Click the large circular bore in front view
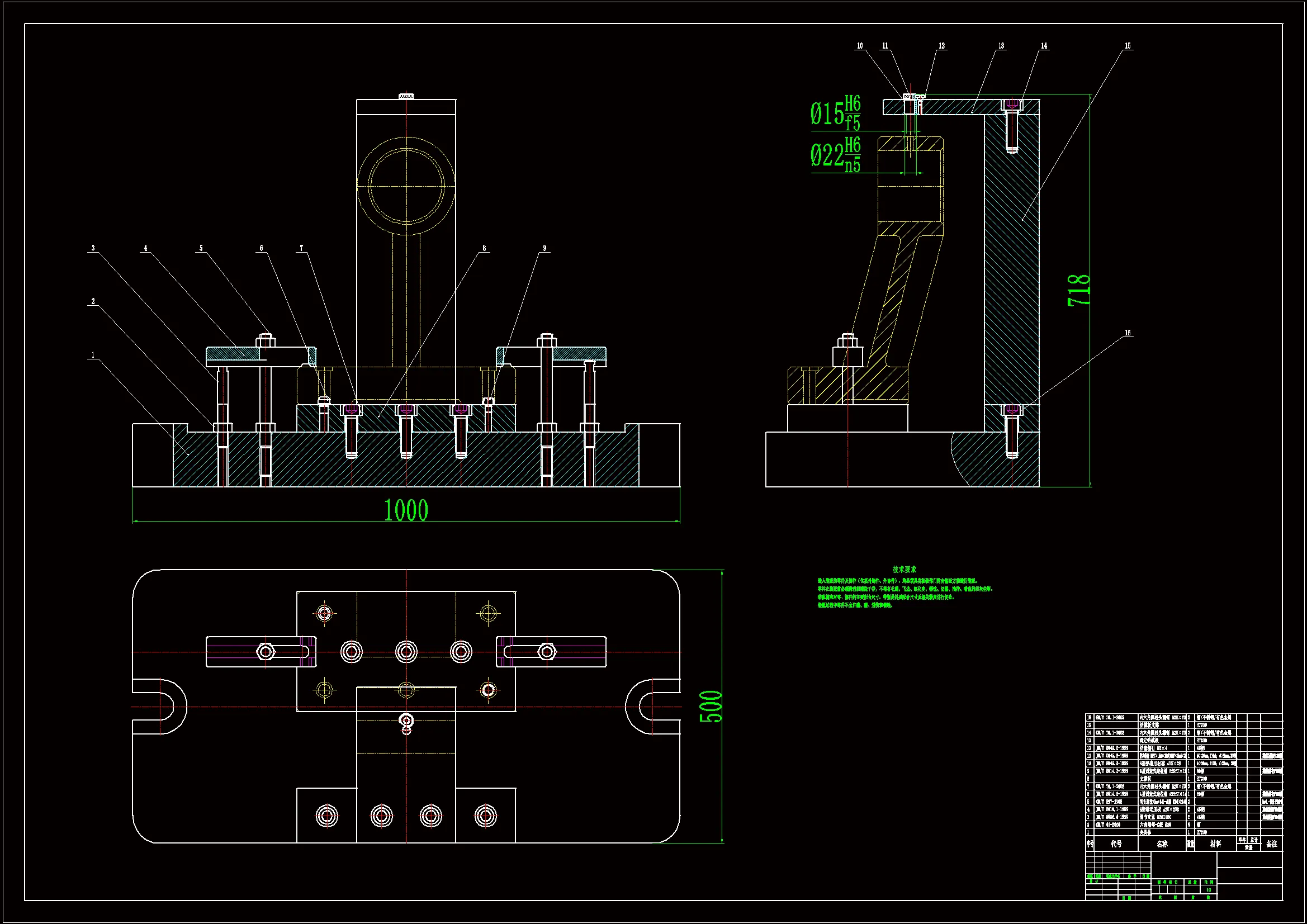Screen dimensions: 1307x924 [406, 186]
